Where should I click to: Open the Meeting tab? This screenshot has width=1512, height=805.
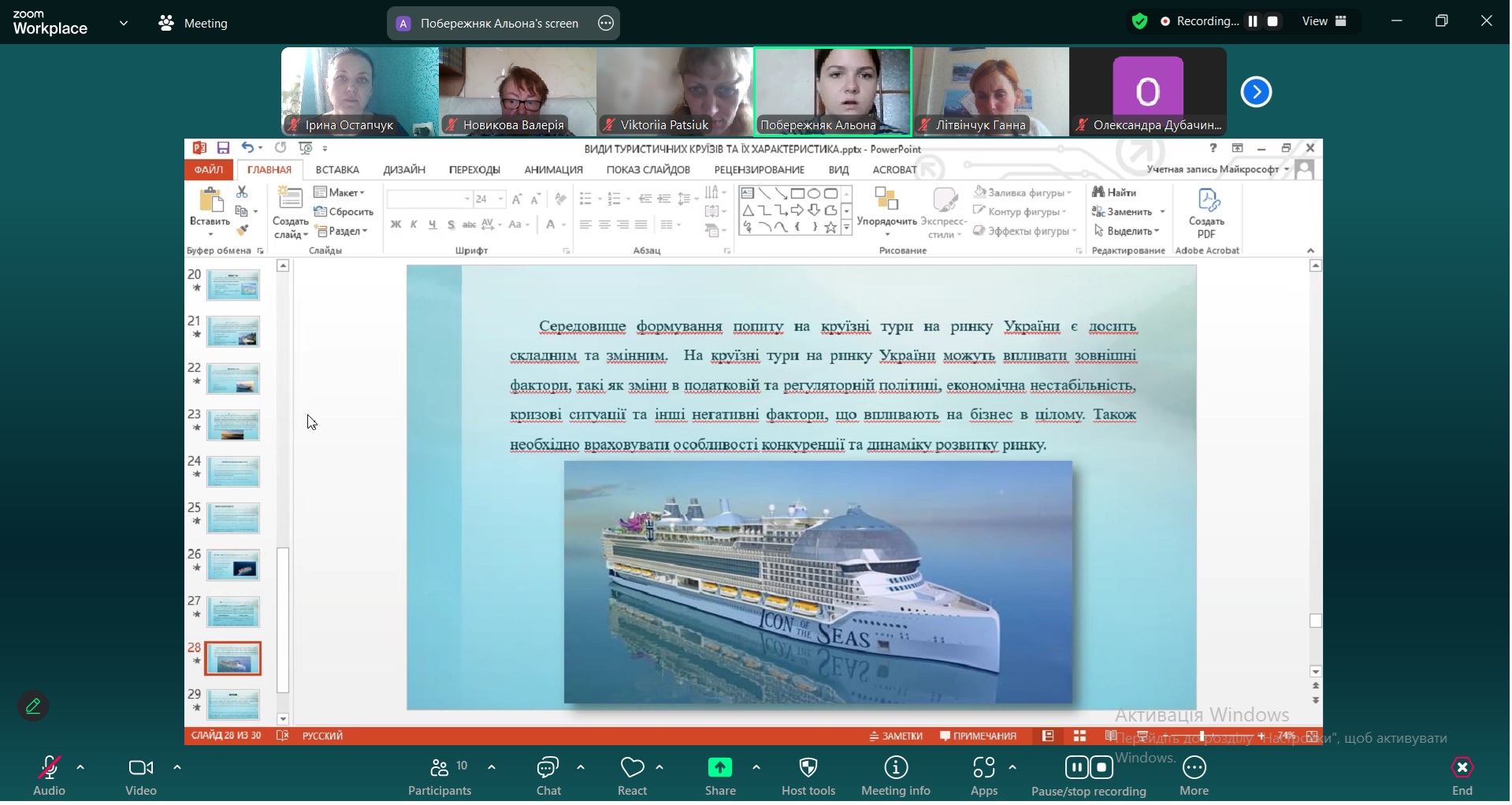click(x=195, y=24)
